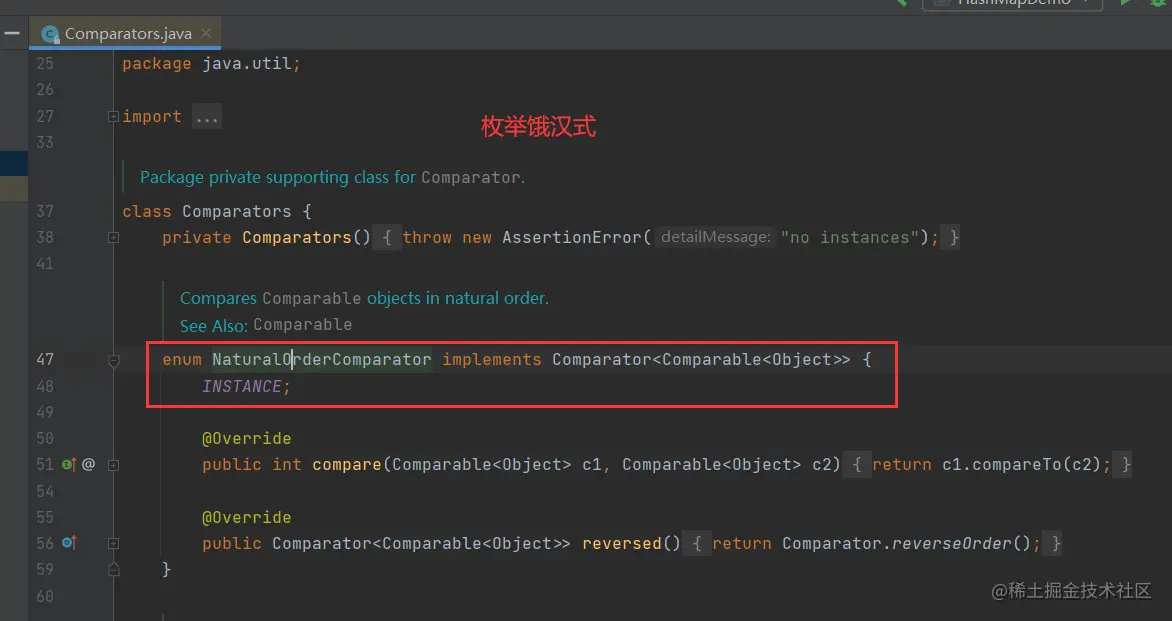Click 'c1.compareTo(c2)' in the return statement
This screenshot has width=1172, height=621.
[x=1021, y=465]
